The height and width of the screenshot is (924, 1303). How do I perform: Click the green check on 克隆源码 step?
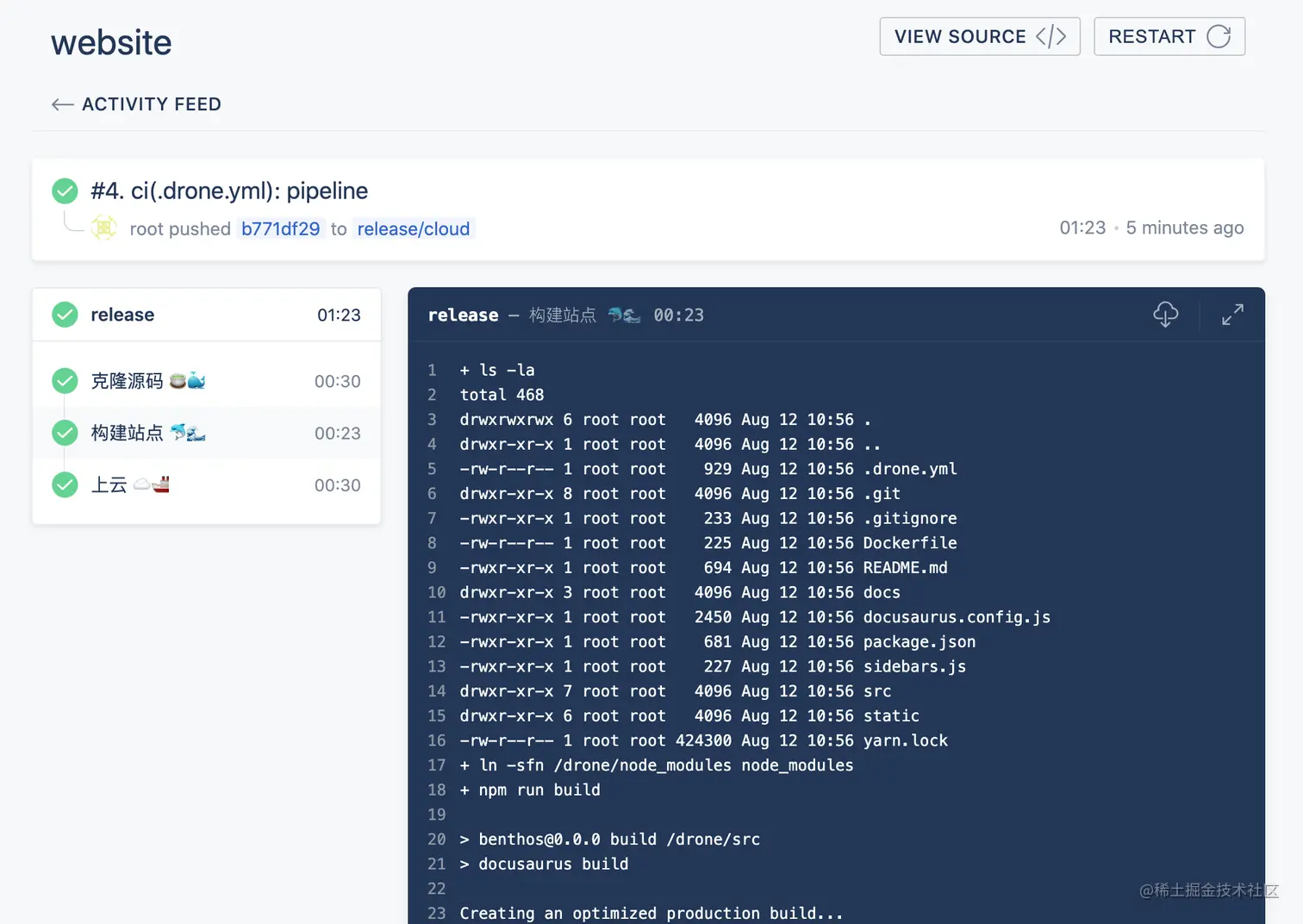pyautogui.click(x=65, y=381)
